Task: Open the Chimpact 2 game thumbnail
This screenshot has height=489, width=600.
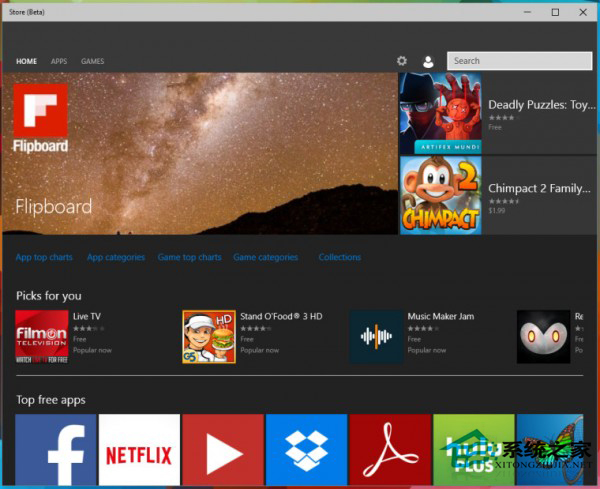Action: (440, 195)
